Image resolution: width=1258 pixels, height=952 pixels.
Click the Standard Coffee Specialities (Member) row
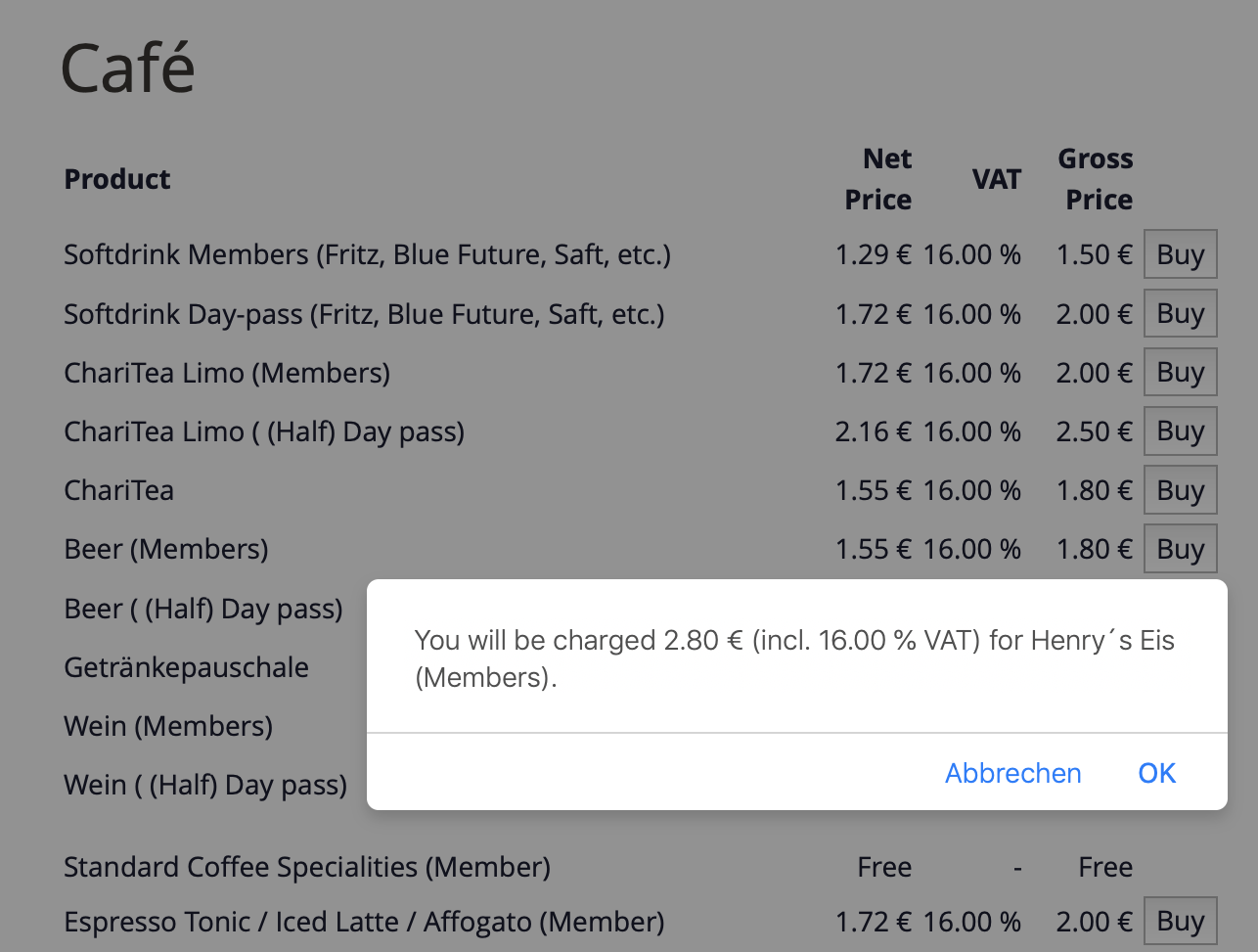coord(306,867)
